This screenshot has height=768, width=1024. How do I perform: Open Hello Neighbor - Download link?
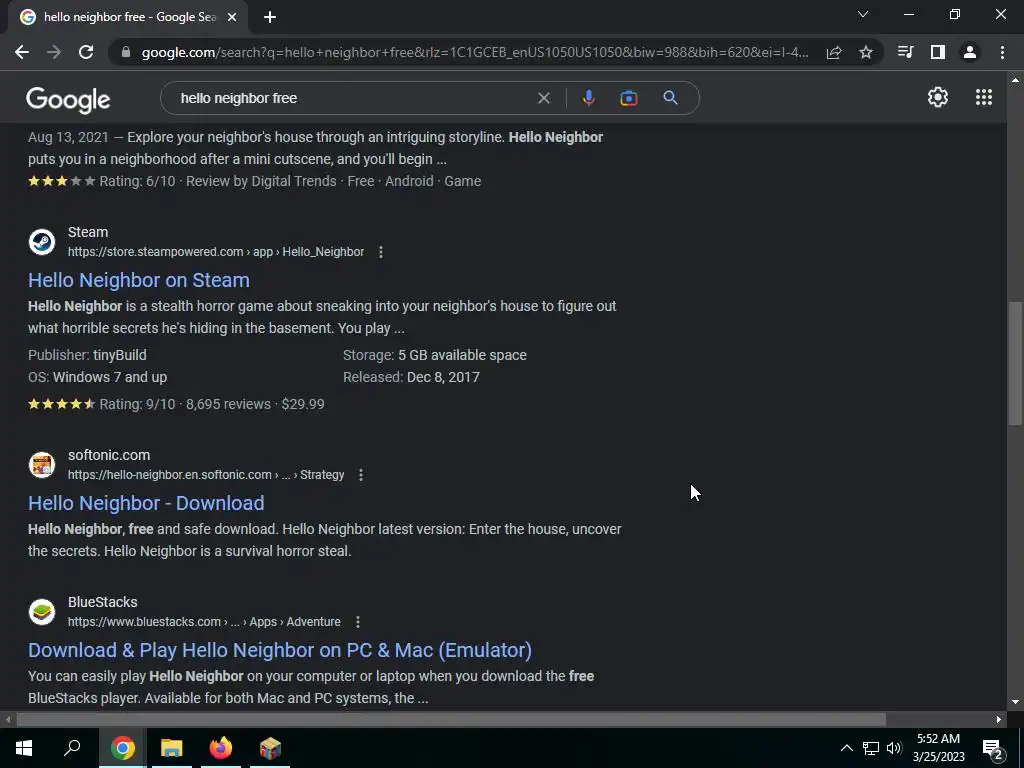tap(146, 504)
